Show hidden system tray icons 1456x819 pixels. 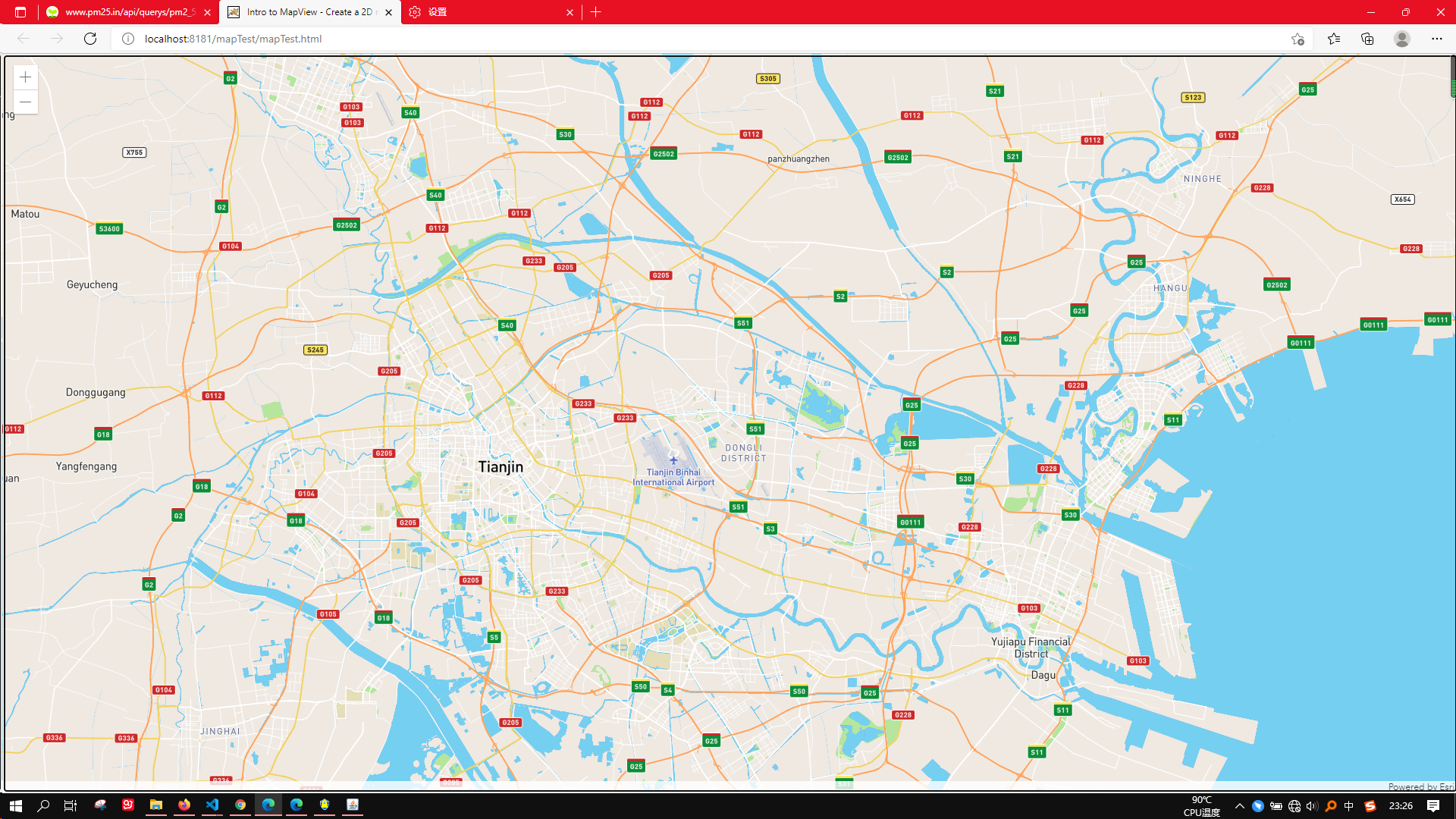click(1239, 806)
